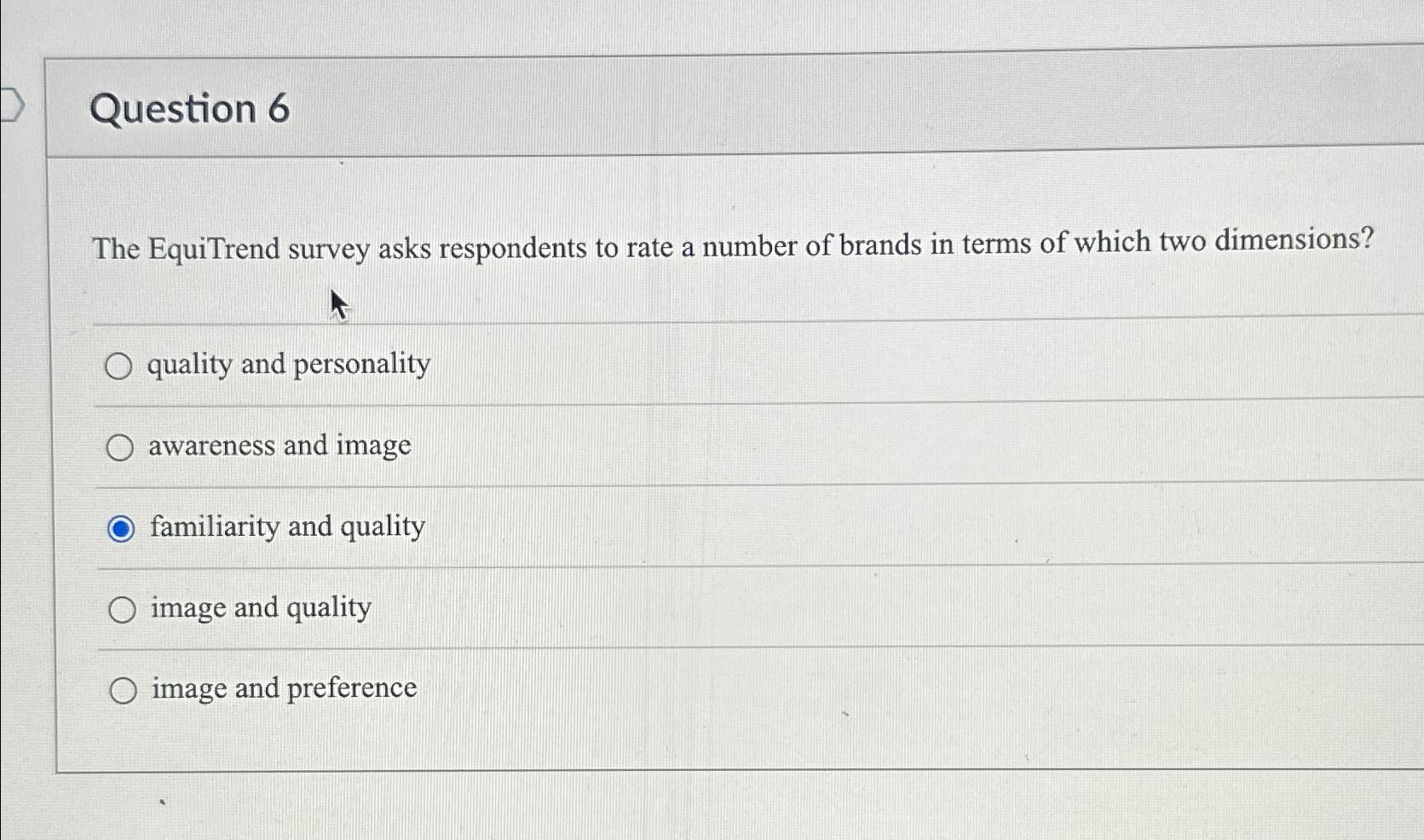Select the 'quality and personality' radio button

tap(120, 366)
